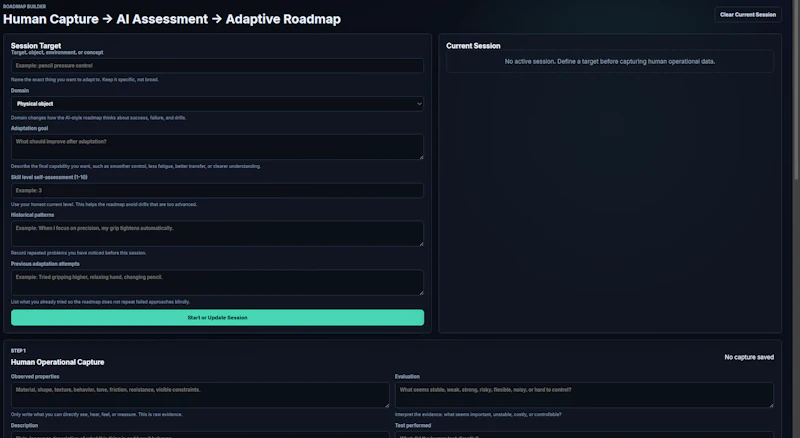The width and height of the screenshot is (800, 438).
Task: Click the 'No capture saved' status text
Action: (x=749, y=357)
